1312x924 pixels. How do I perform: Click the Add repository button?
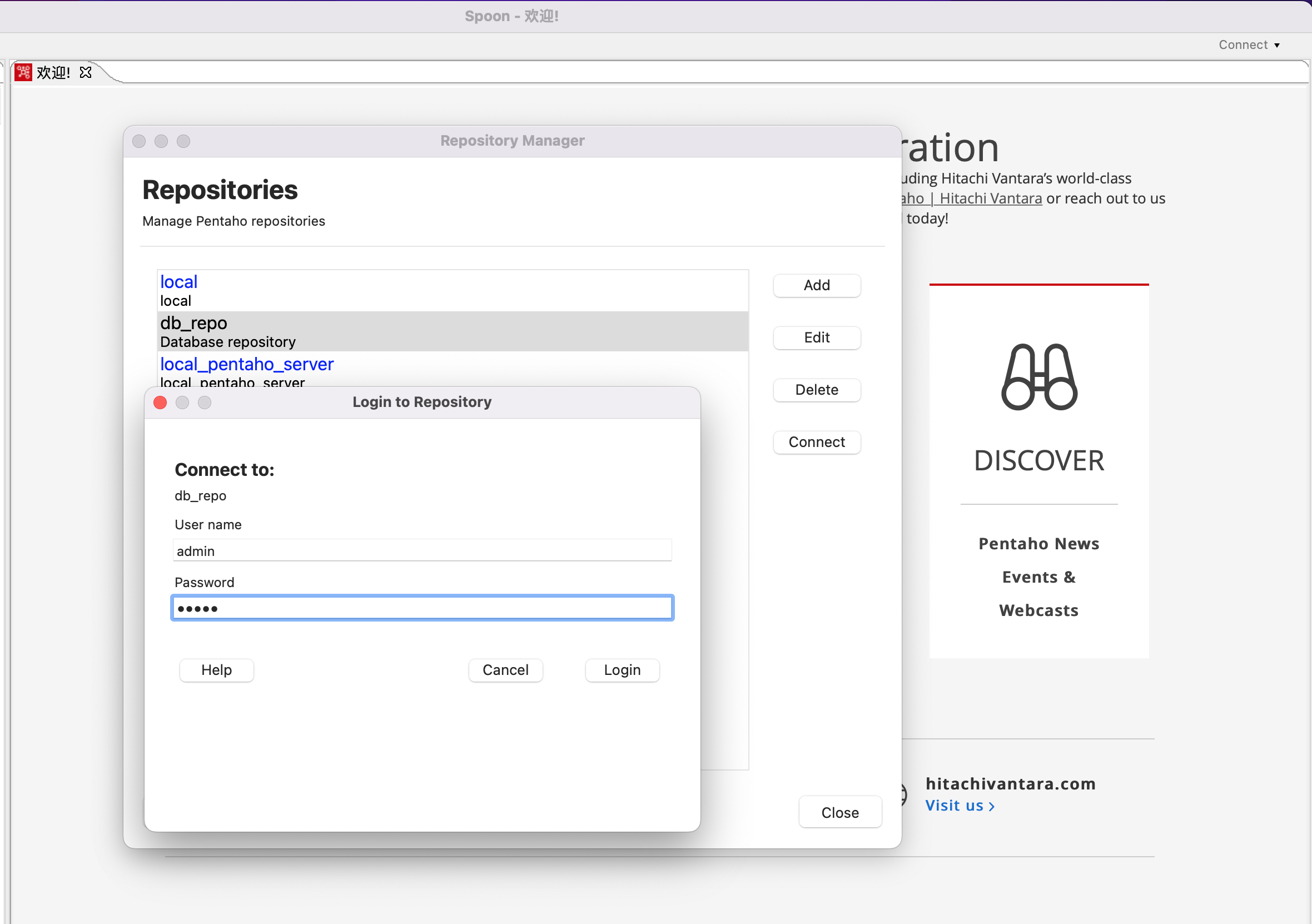816,285
